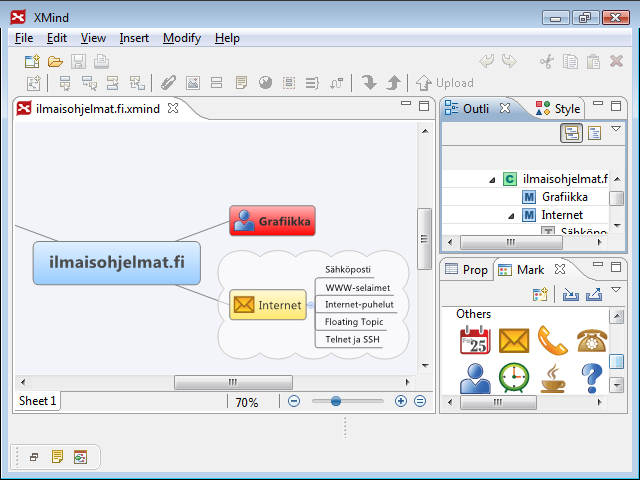Open the Modify menu
Viewport: 640px width, 480px height.
coord(182,38)
